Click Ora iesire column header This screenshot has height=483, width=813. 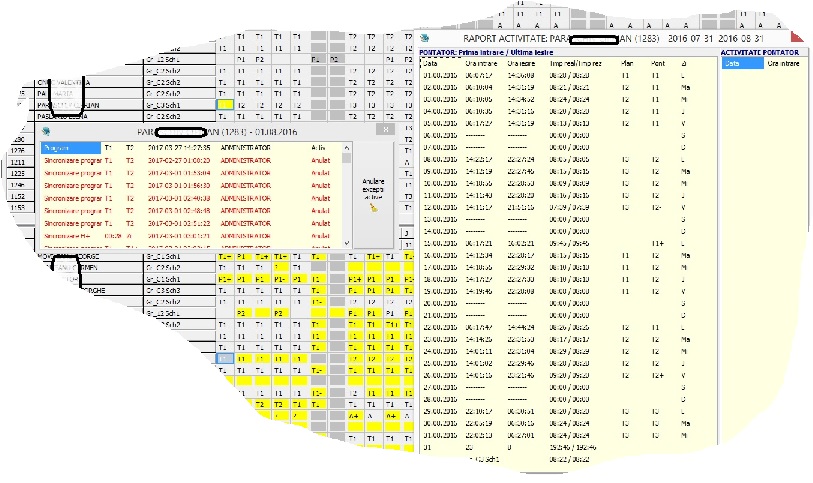(521, 64)
